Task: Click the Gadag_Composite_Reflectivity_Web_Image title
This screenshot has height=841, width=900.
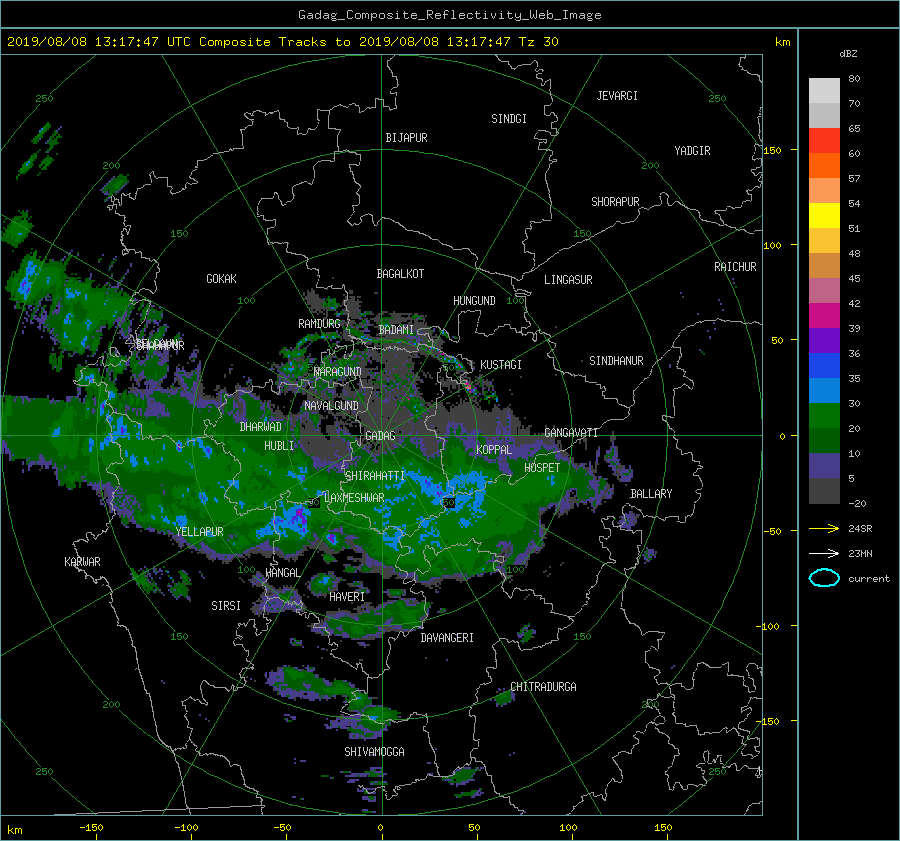Action: click(449, 15)
